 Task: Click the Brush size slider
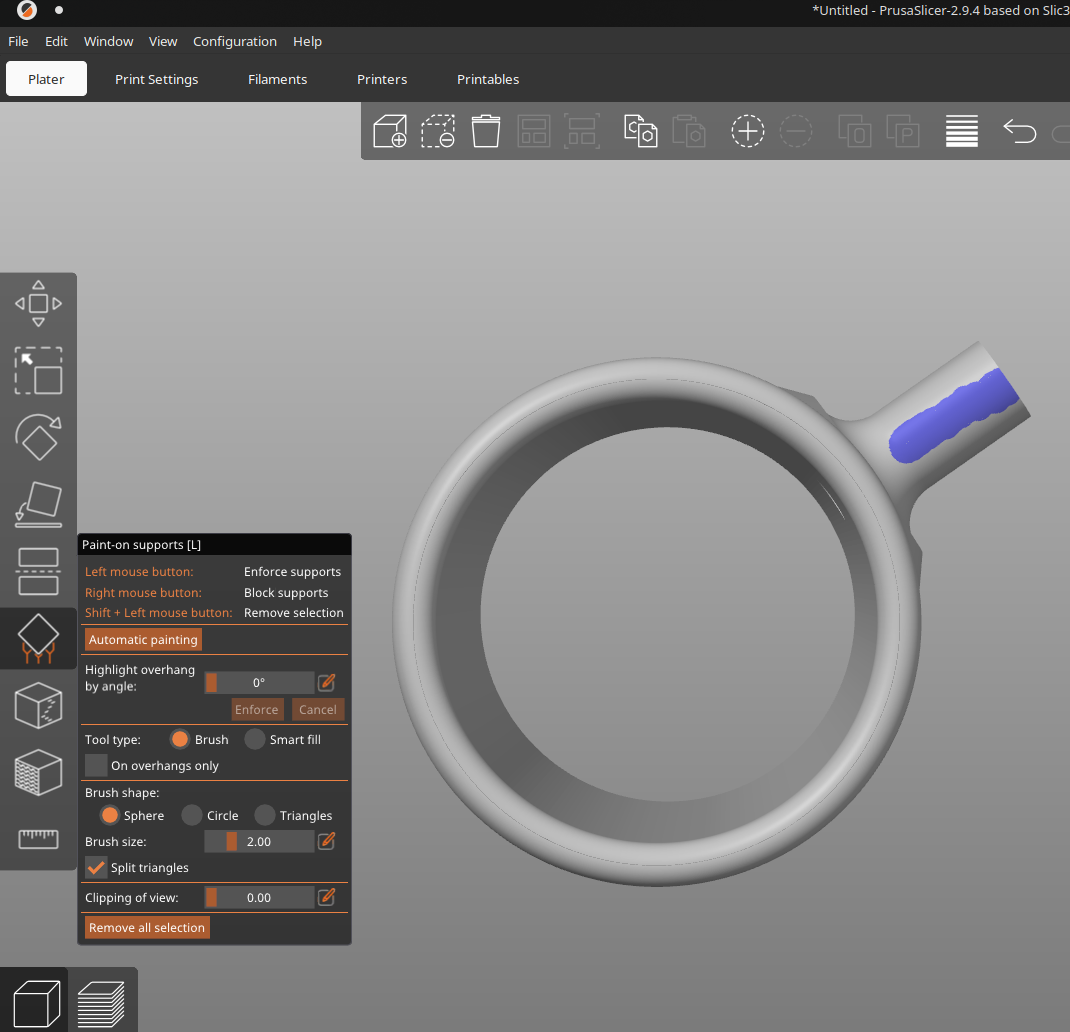[258, 842]
